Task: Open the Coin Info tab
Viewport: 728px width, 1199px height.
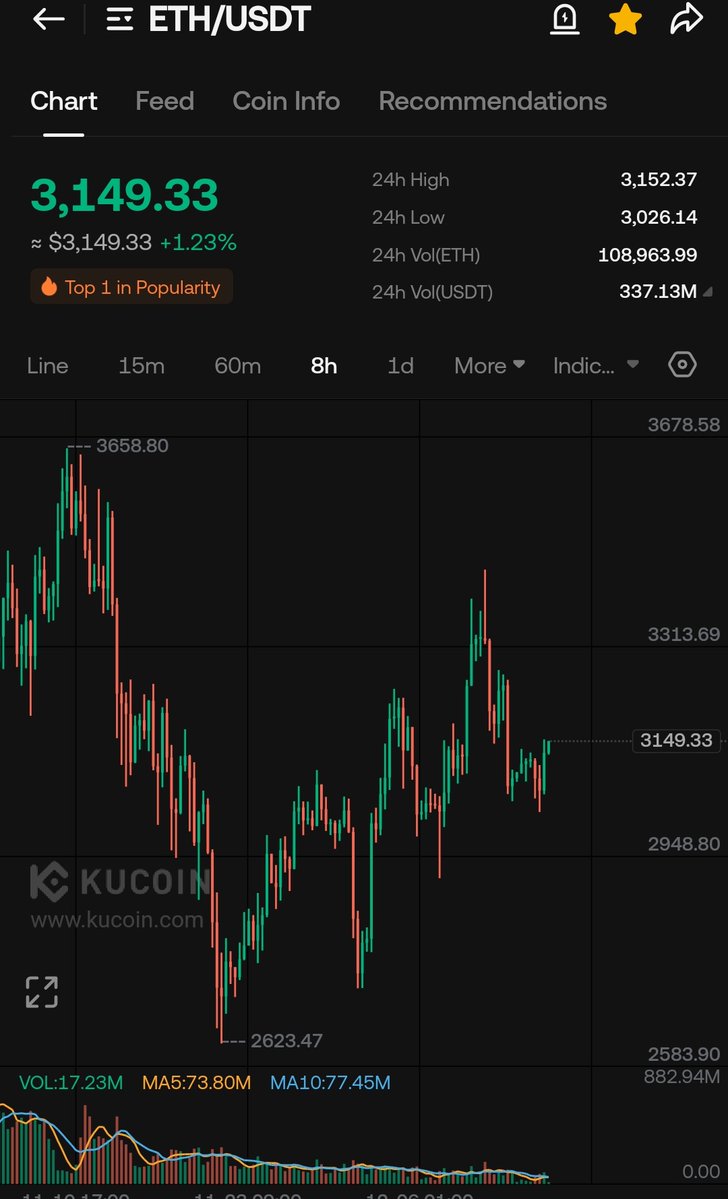Action: (286, 101)
